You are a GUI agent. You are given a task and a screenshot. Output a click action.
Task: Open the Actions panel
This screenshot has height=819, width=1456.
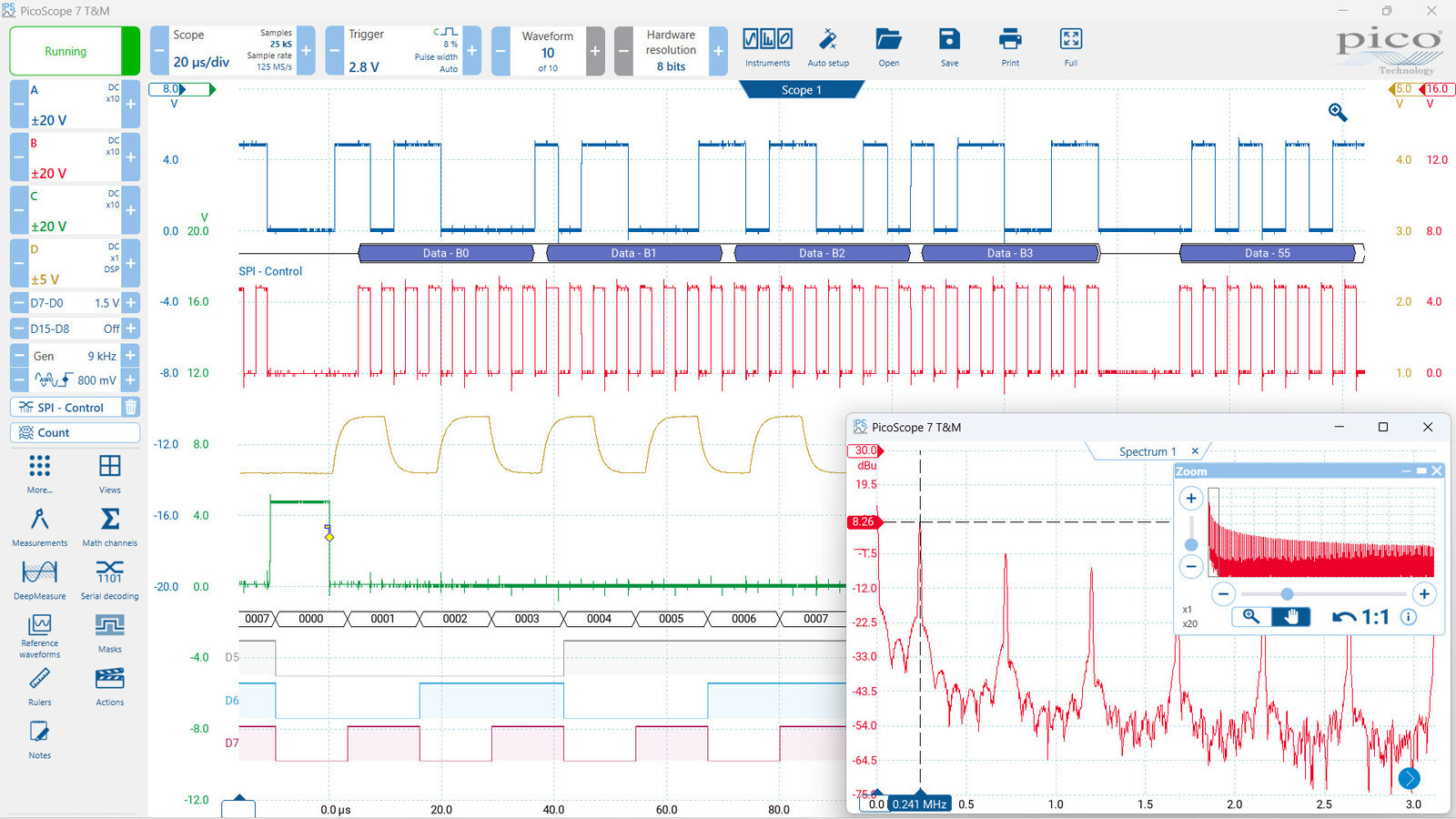click(109, 686)
